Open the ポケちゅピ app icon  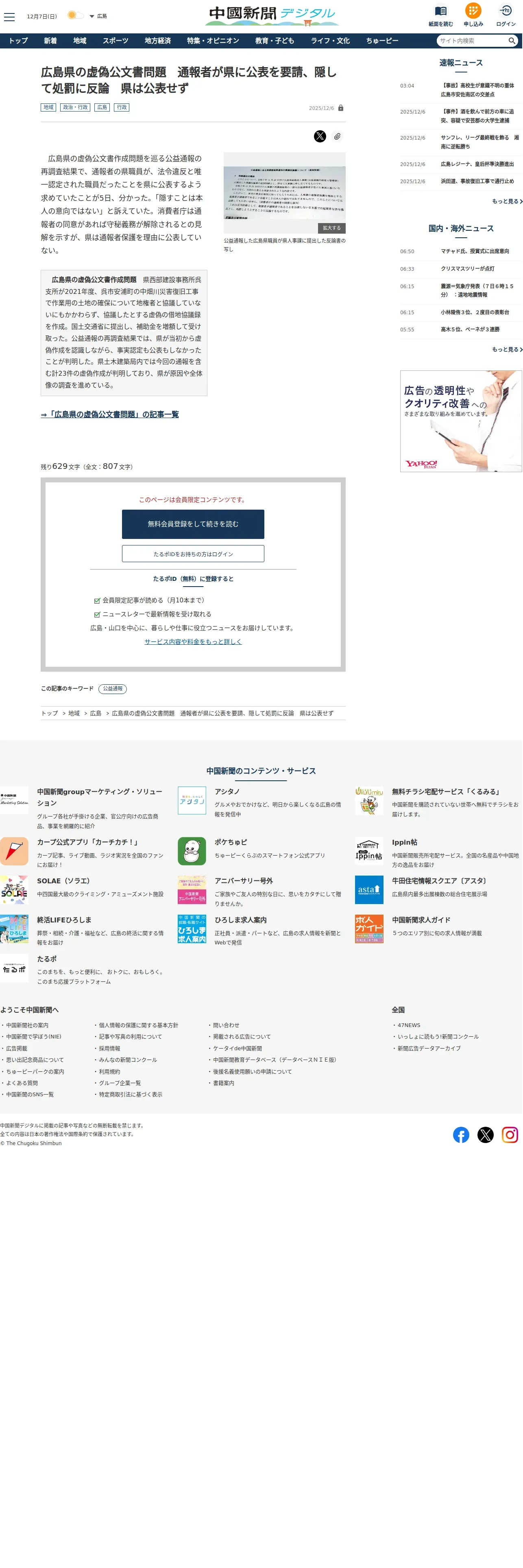192,852
